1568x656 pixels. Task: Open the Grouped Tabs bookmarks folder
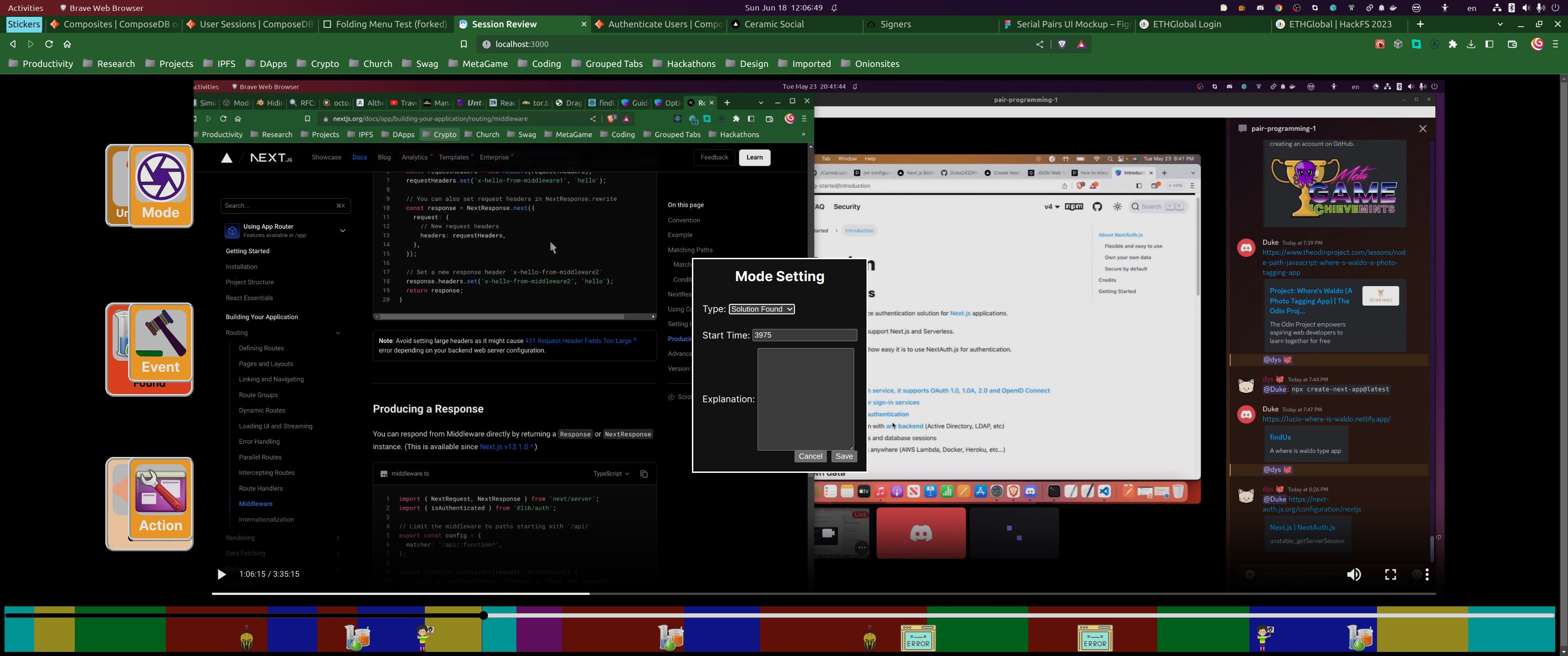[607, 64]
